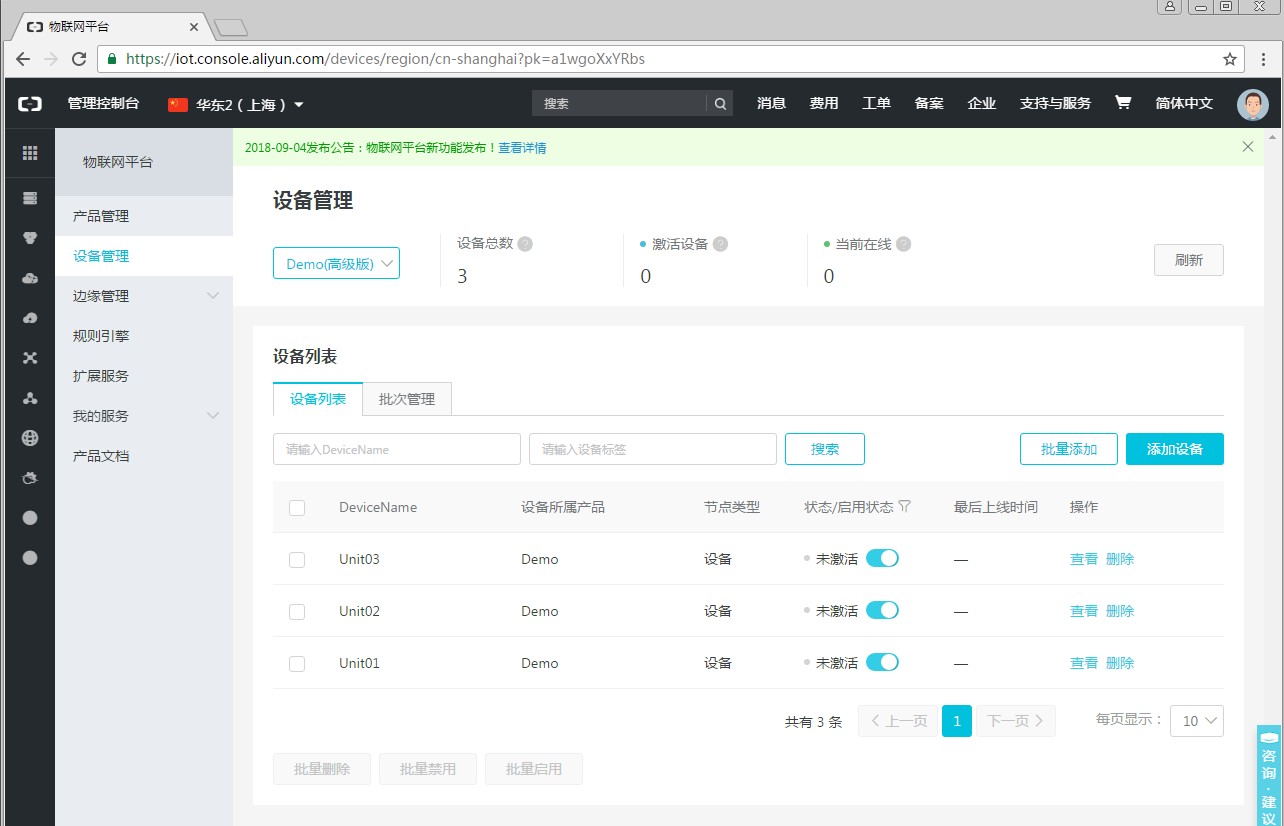1284x826 pixels.
Task: Click help icon next to 当前在线
Action: tap(903, 243)
